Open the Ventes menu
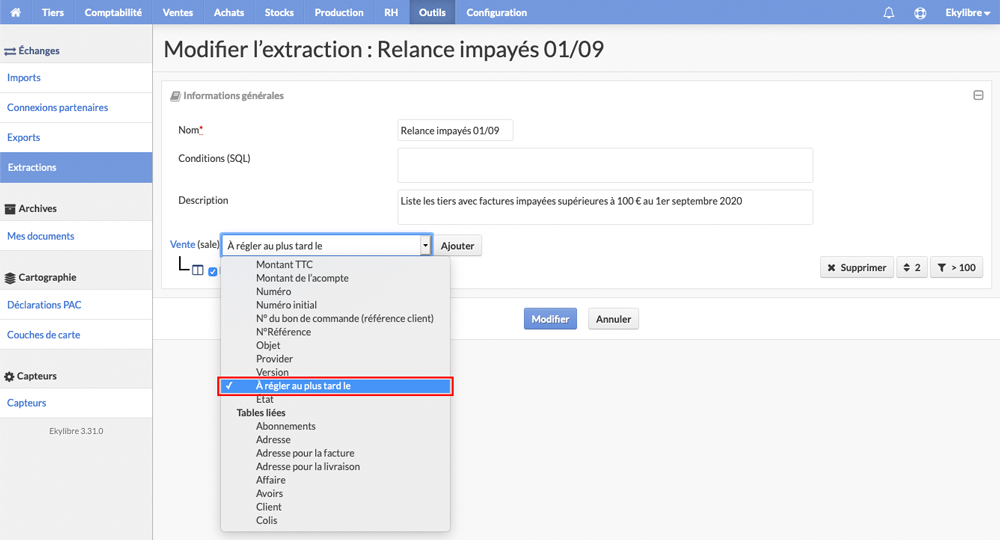Screen dimensions: 1000x540 click(x=177, y=12)
